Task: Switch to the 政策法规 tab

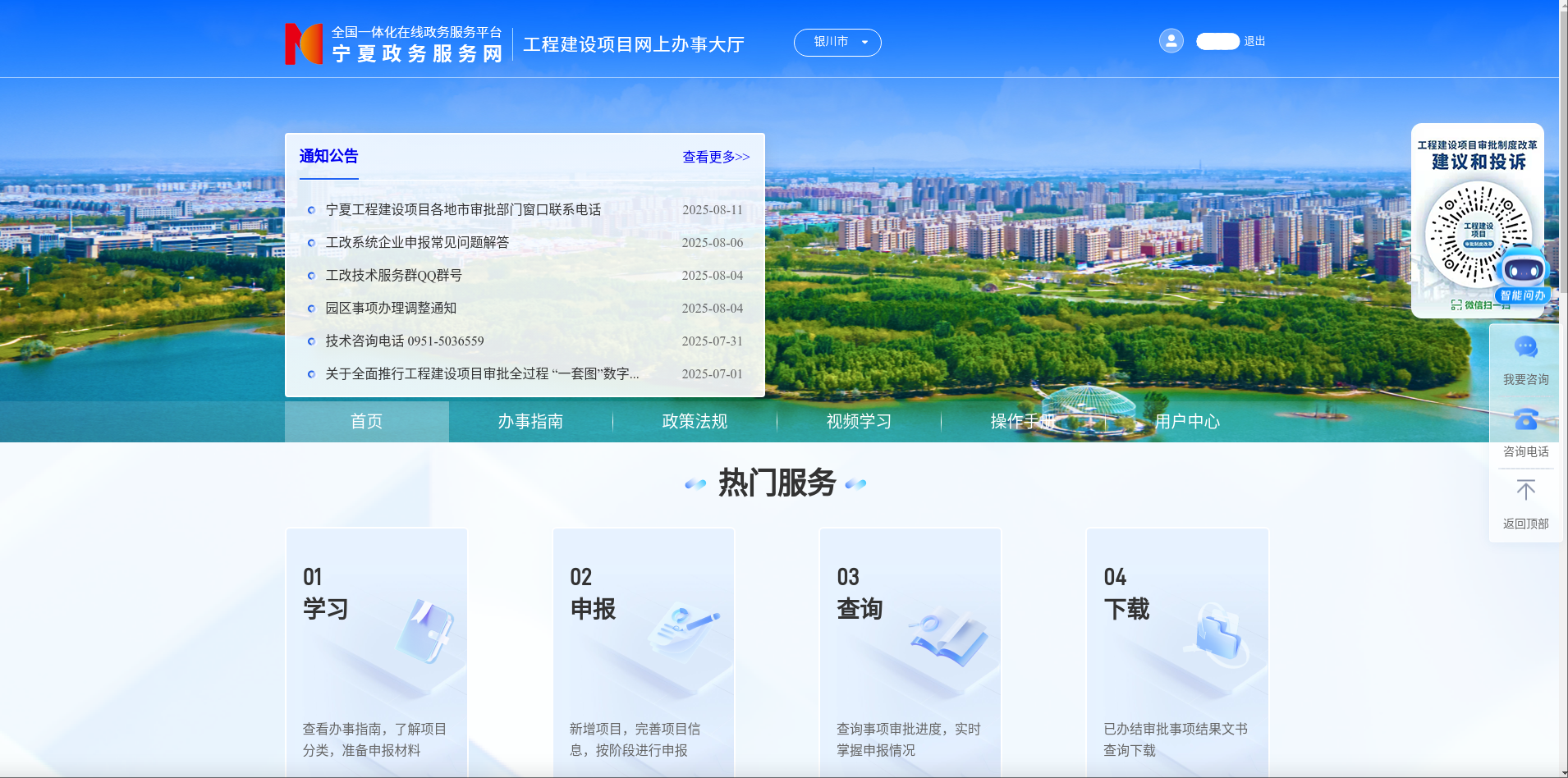Action: tap(695, 421)
